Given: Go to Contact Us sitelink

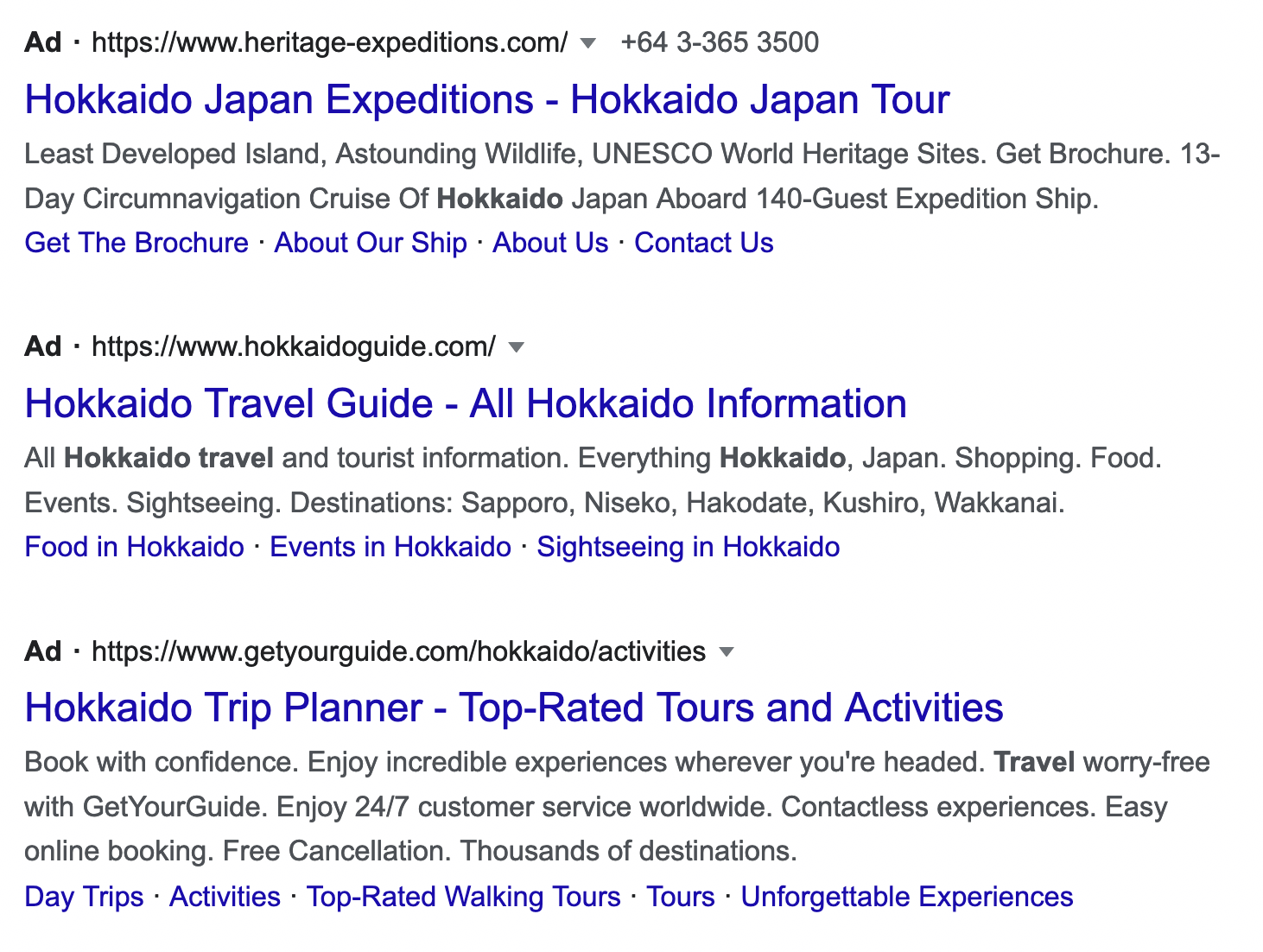Looking at the screenshot, I should pos(704,243).
